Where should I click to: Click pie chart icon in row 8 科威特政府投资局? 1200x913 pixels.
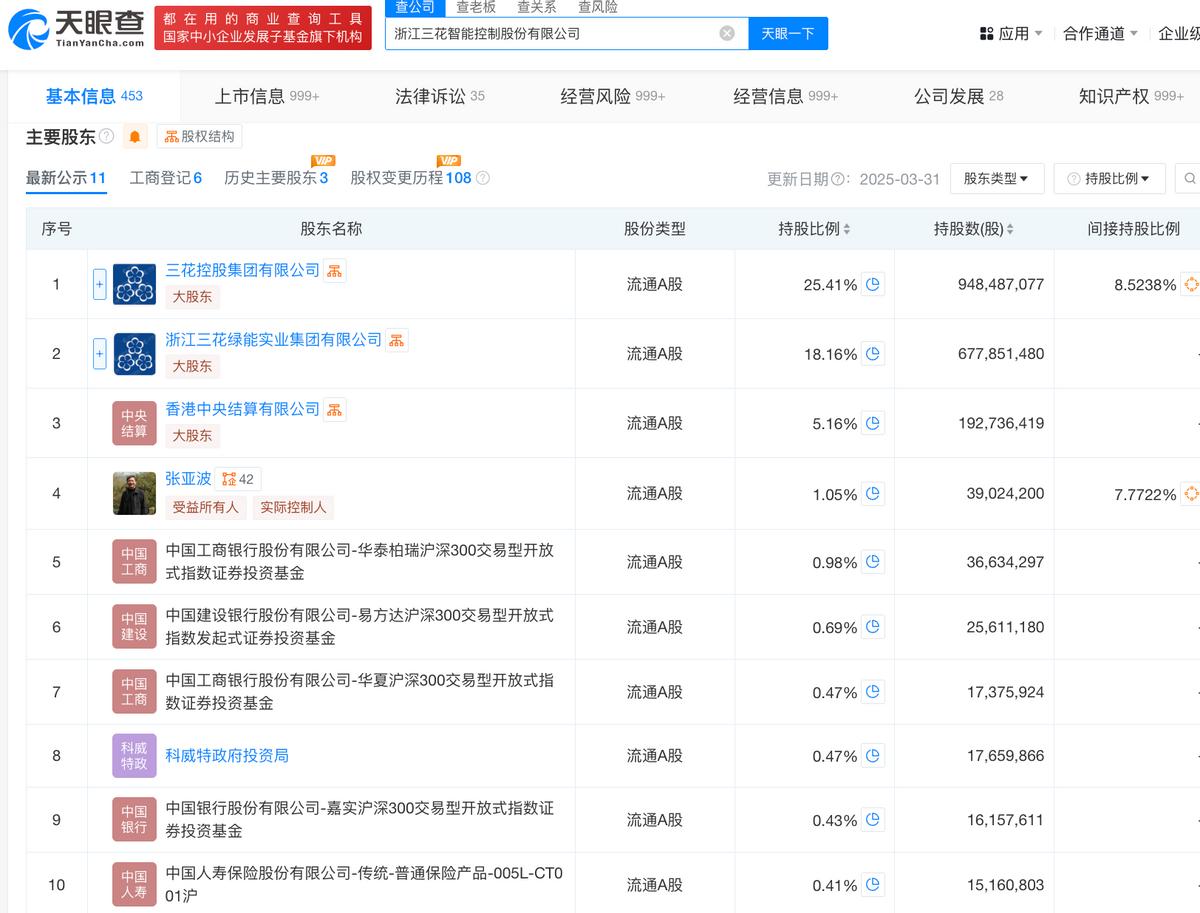tap(873, 755)
